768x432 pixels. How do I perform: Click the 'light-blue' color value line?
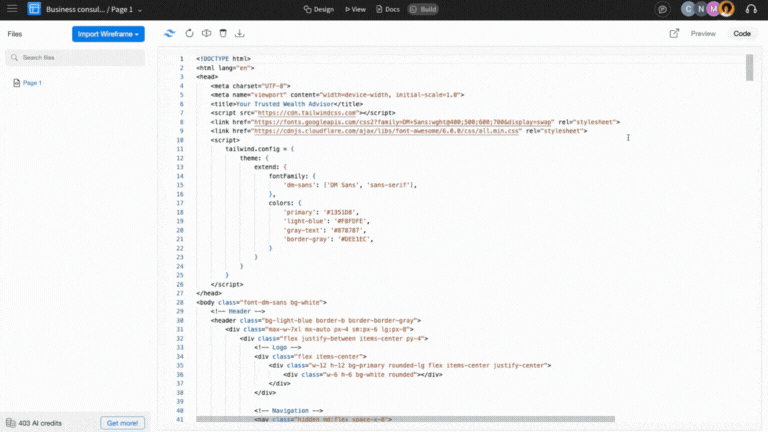tap(326, 221)
